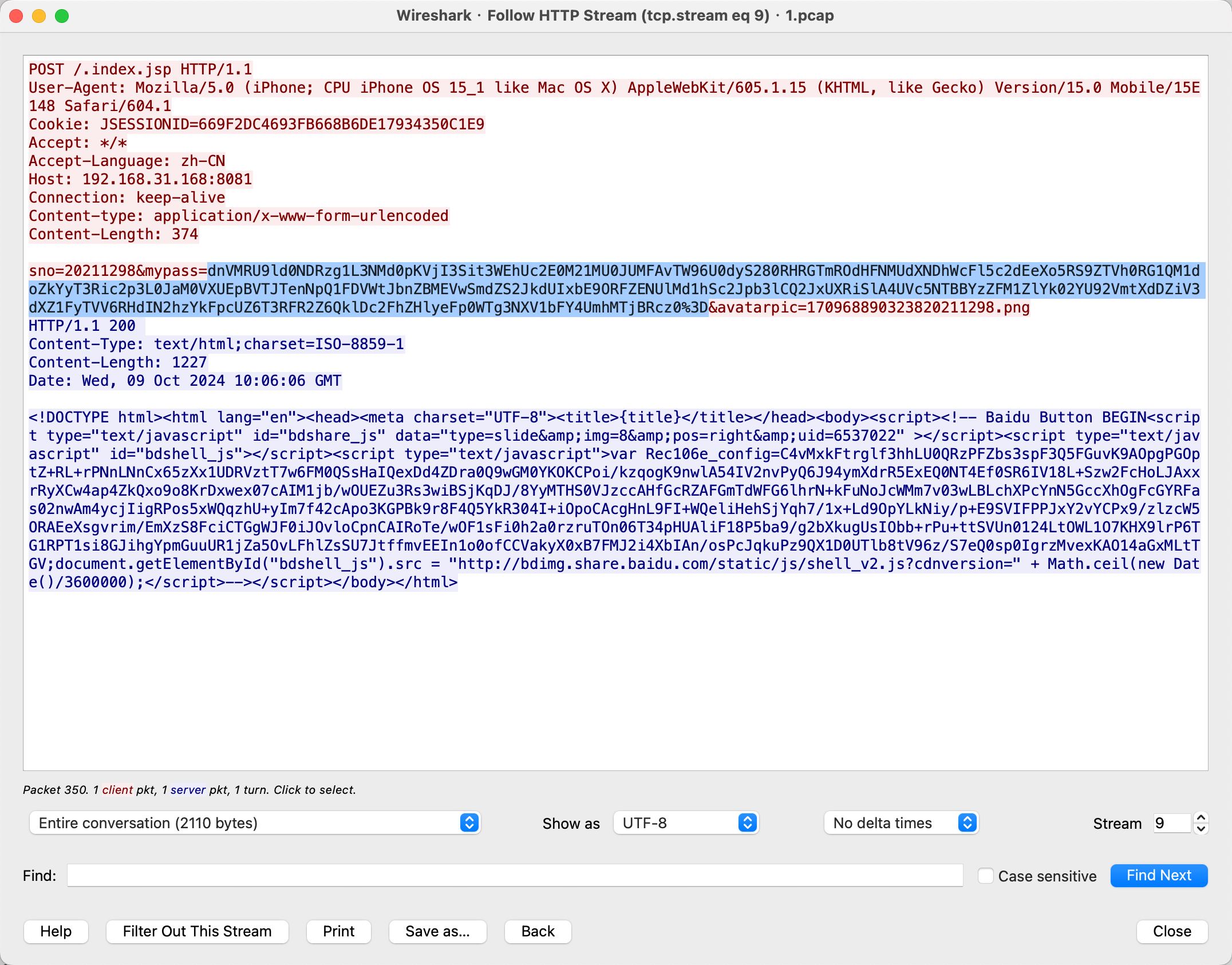Click the green zoom window button
1232x965 pixels.
(x=62, y=16)
